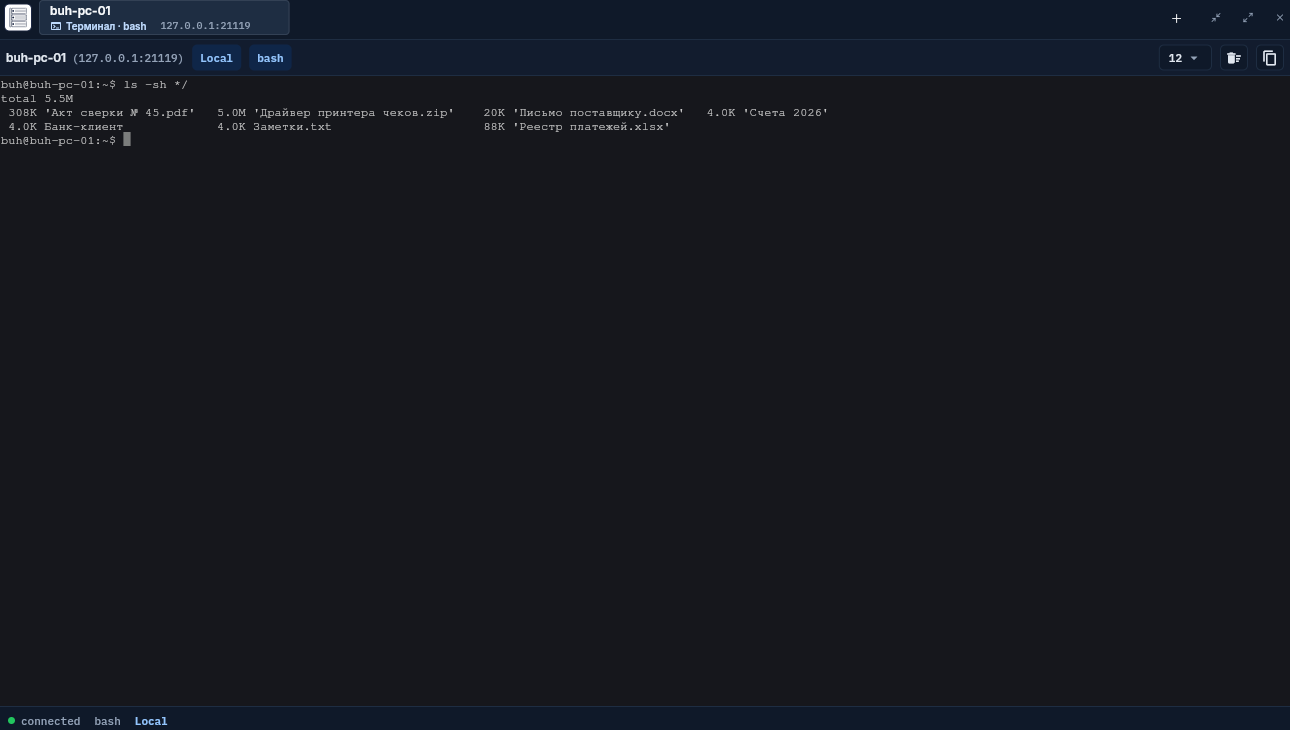This screenshot has width=1290, height=730.
Task: Click the green connected status dot
Action: (11, 720)
